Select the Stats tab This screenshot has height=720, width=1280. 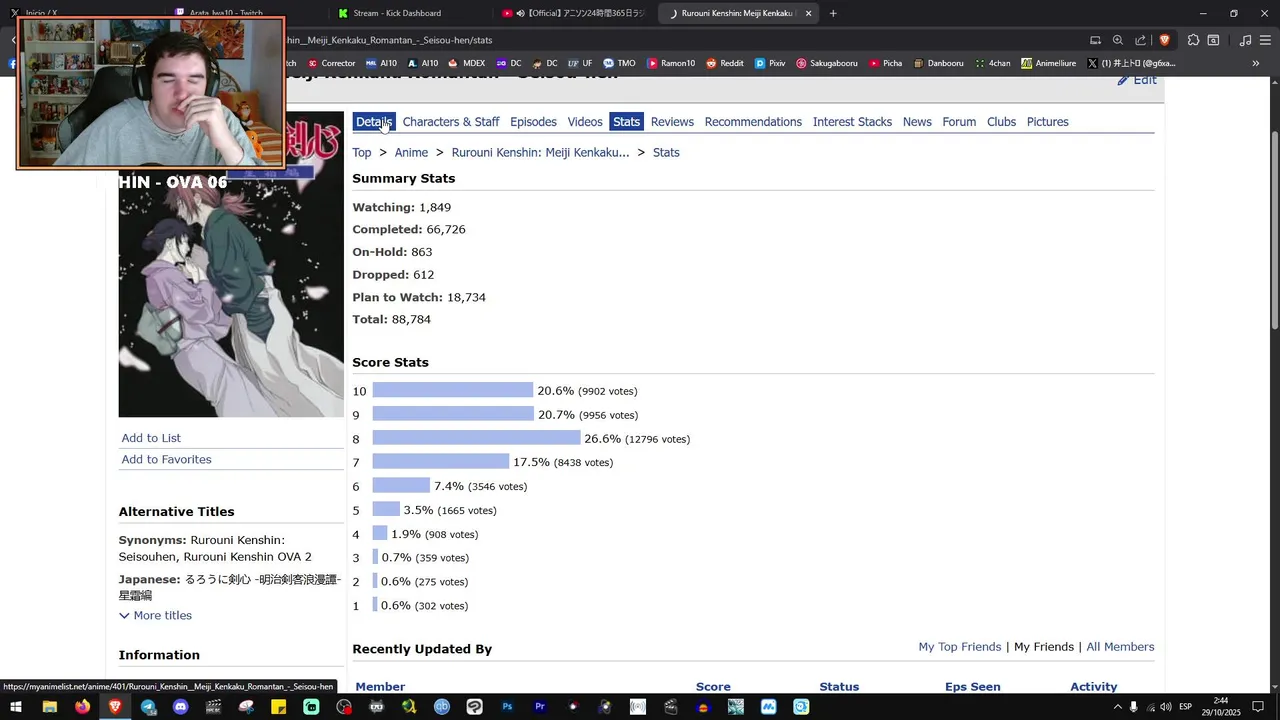(627, 122)
